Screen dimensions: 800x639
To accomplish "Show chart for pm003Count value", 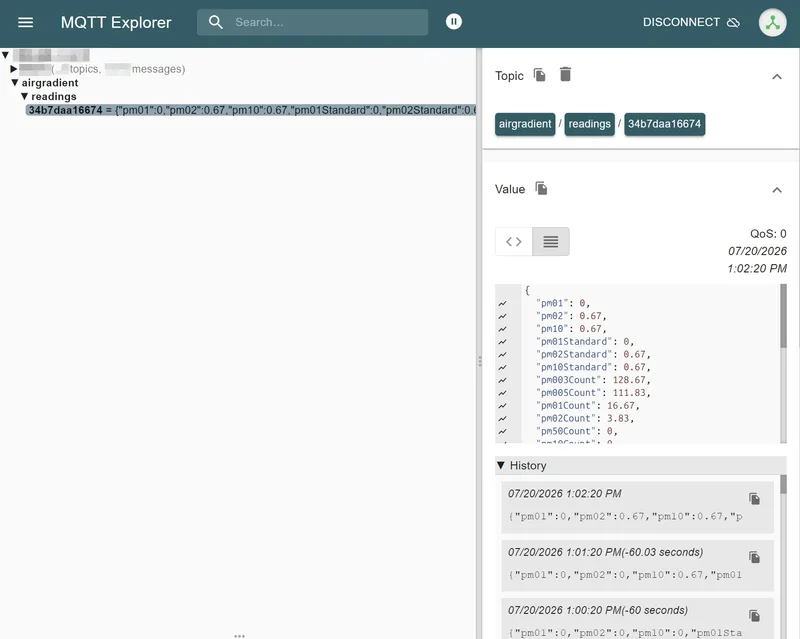I will (503, 380).
